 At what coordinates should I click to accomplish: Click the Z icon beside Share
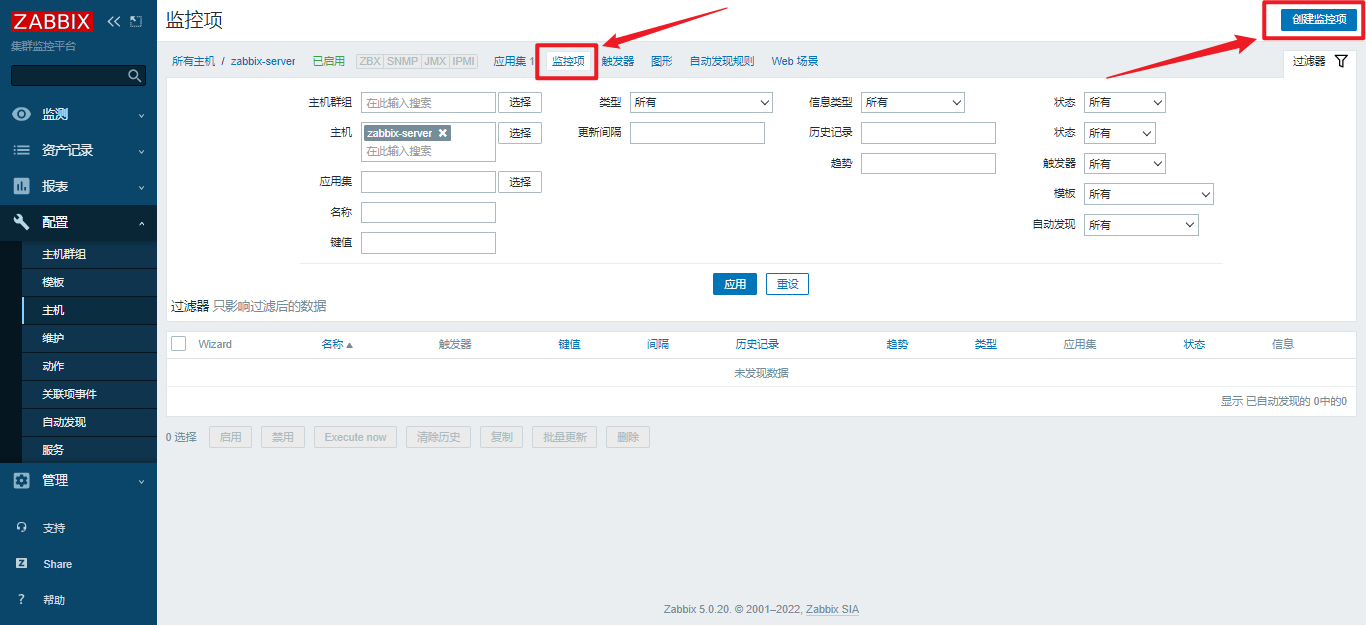tap(21, 564)
